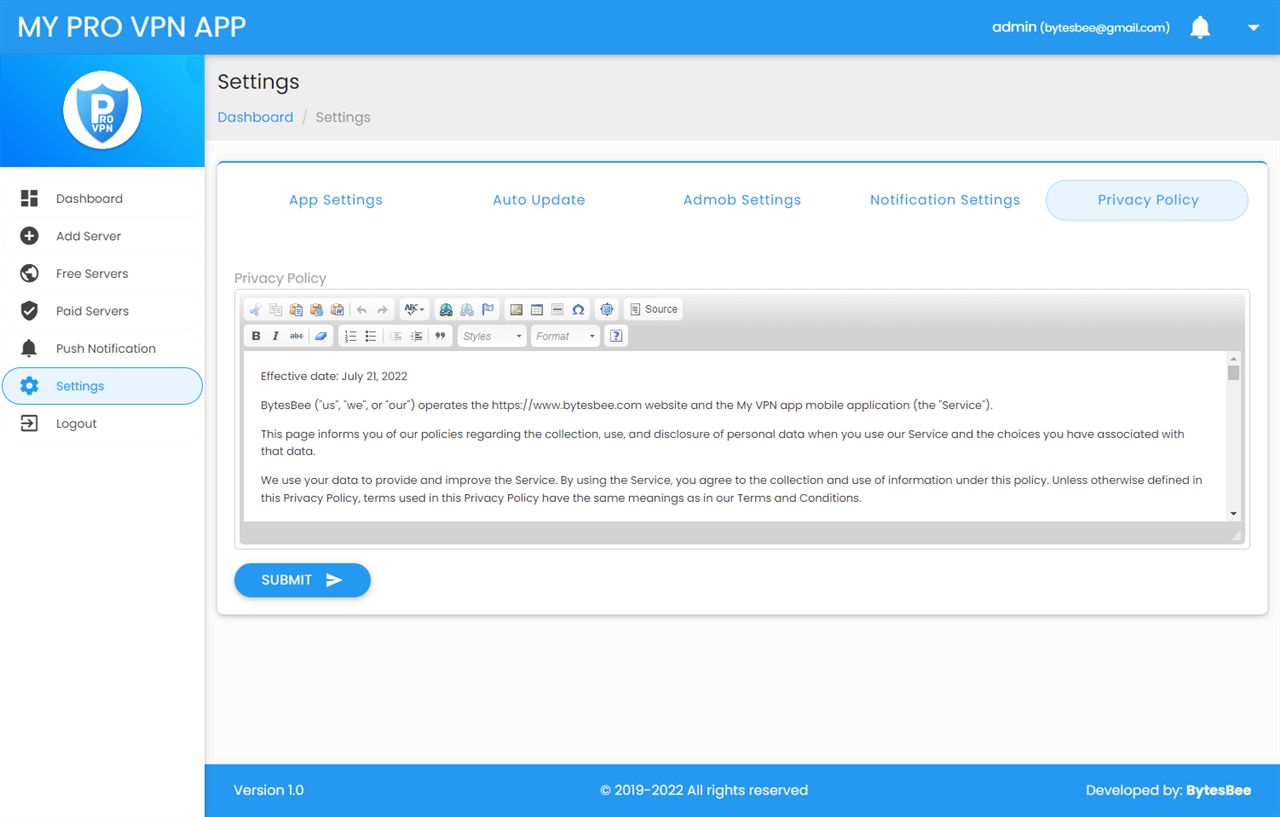The image size is (1280, 817).
Task: Click the admin account name in header
Action: (x=1080, y=28)
